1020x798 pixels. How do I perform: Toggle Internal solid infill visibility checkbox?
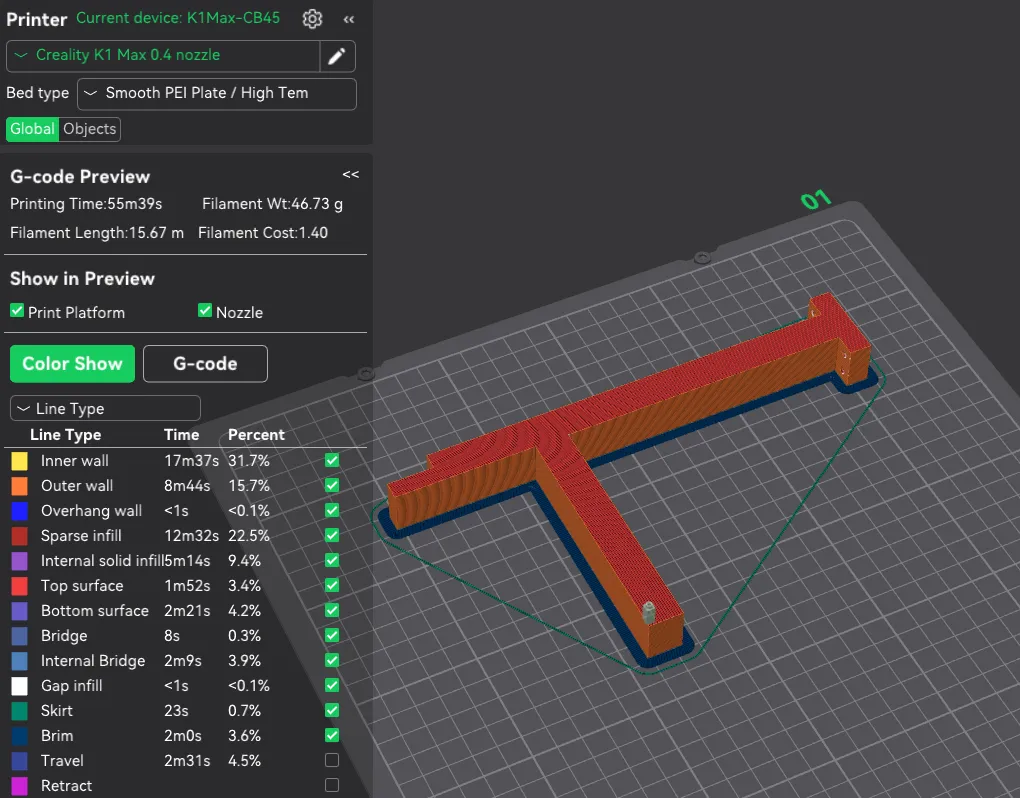tap(332, 561)
